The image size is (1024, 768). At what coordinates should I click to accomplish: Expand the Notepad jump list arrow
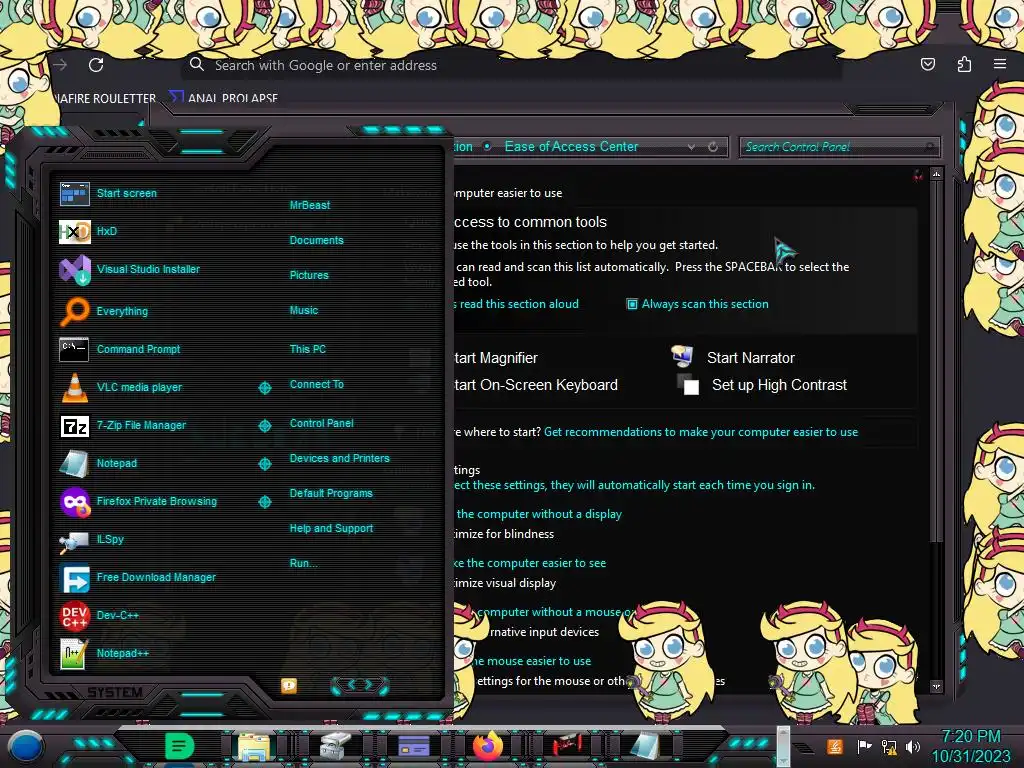264,464
